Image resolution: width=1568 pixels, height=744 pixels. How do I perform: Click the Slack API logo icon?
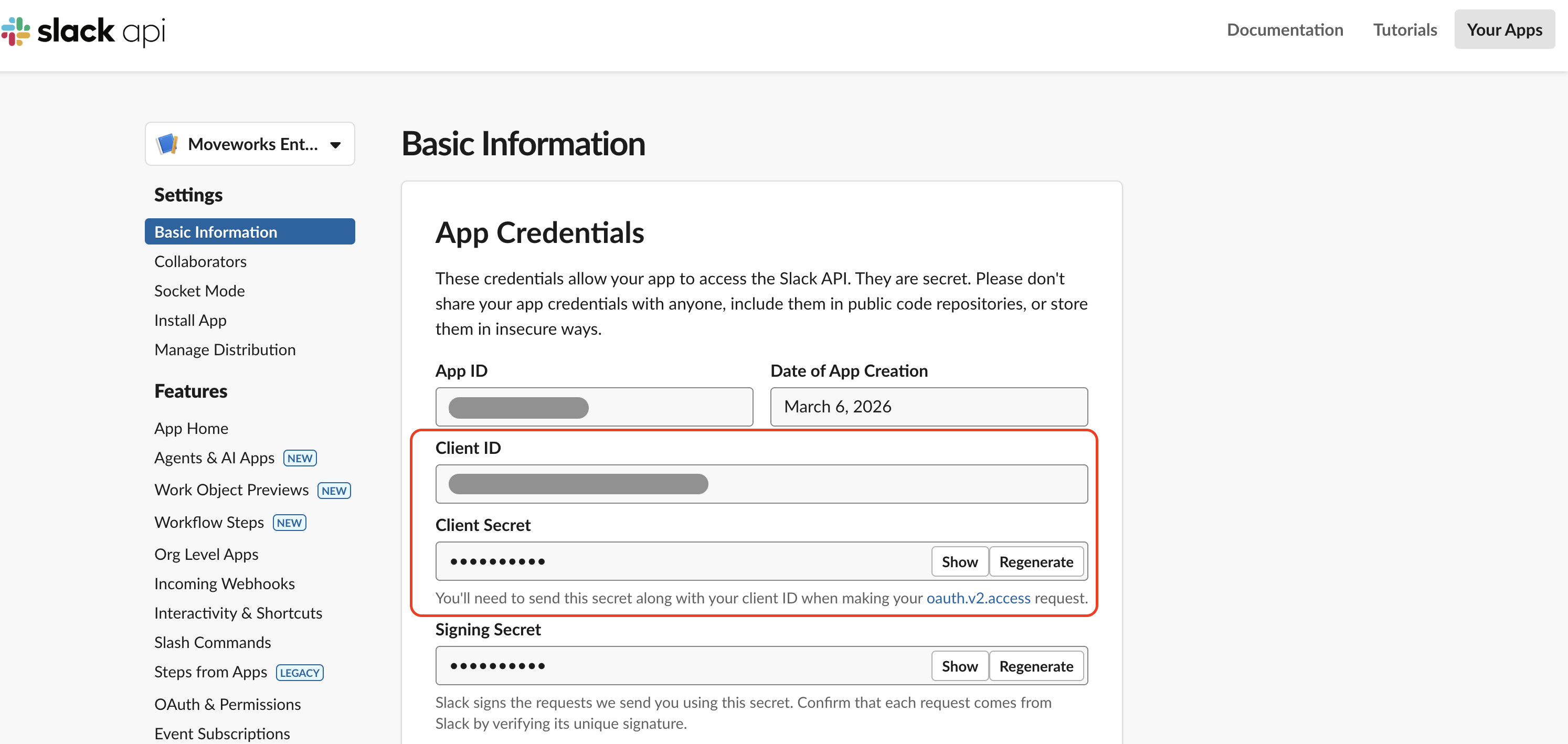16,31
